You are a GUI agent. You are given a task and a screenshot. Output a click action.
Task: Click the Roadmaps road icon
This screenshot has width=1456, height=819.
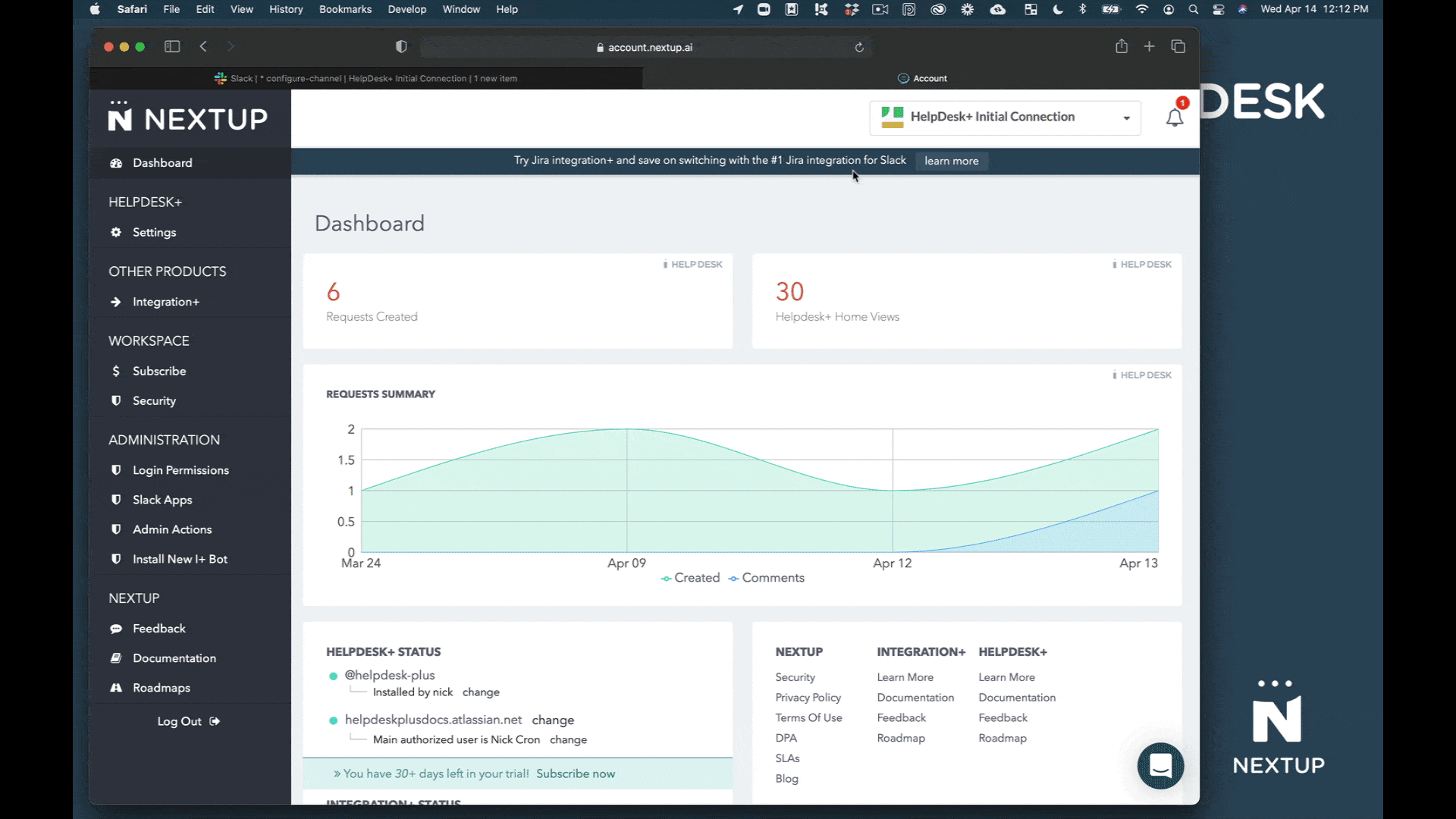[116, 688]
